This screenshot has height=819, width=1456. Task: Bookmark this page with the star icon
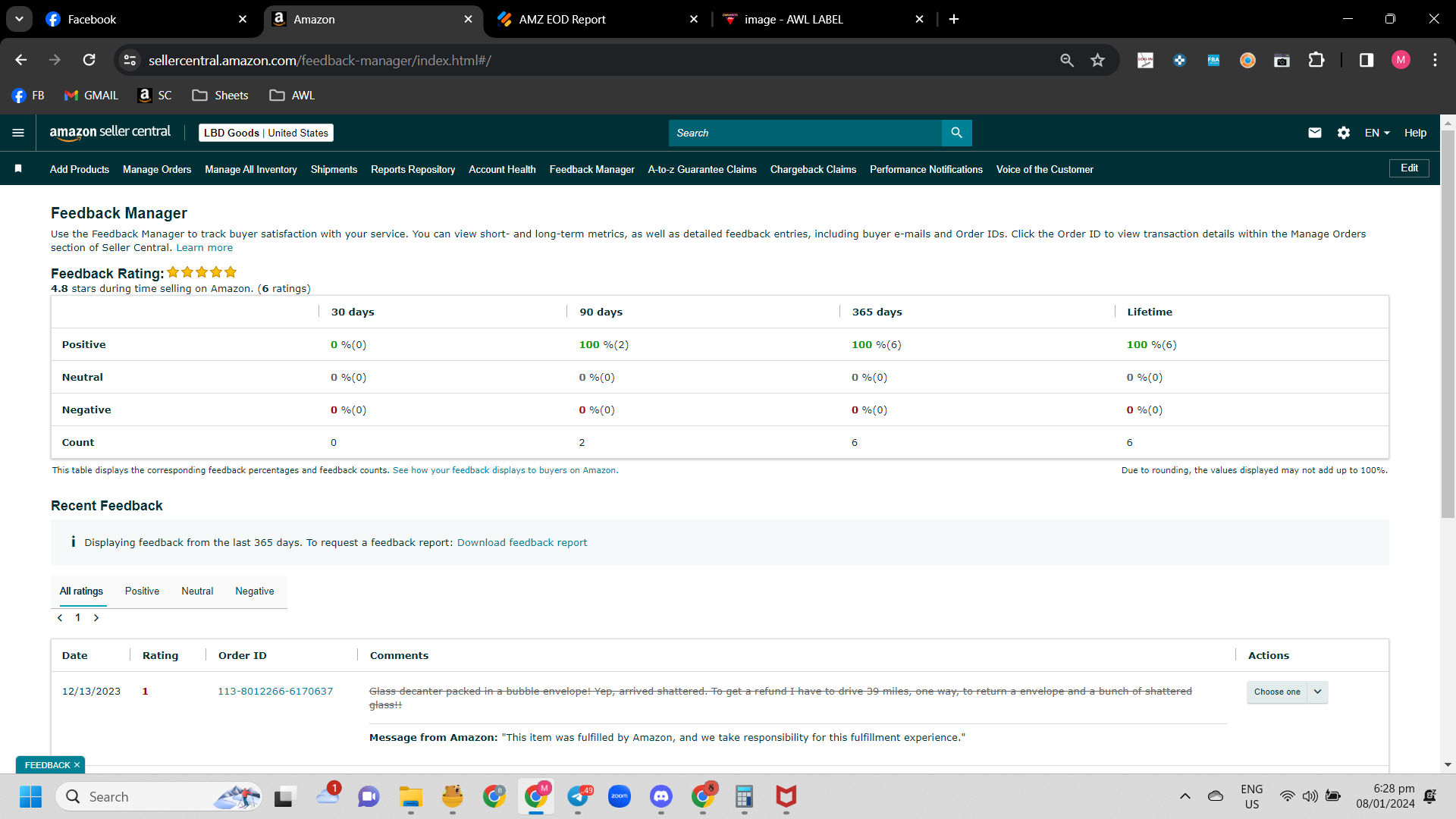coord(1097,60)
